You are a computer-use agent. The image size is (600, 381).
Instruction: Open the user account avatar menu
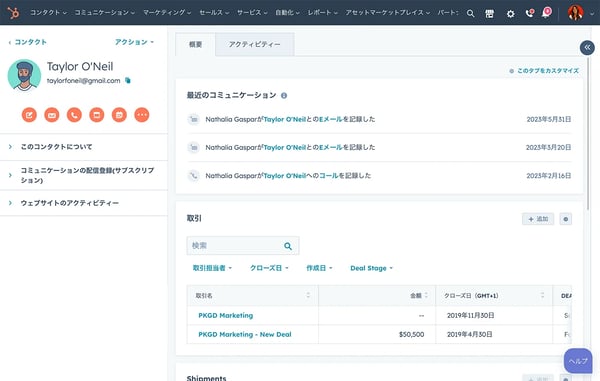(576, 13)
